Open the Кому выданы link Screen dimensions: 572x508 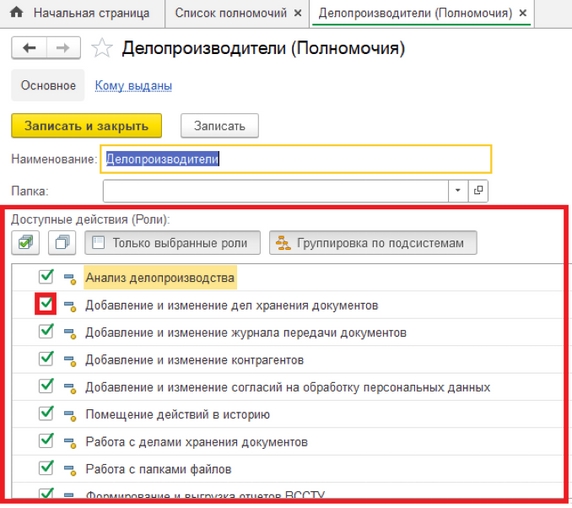(x=134, y=86)
